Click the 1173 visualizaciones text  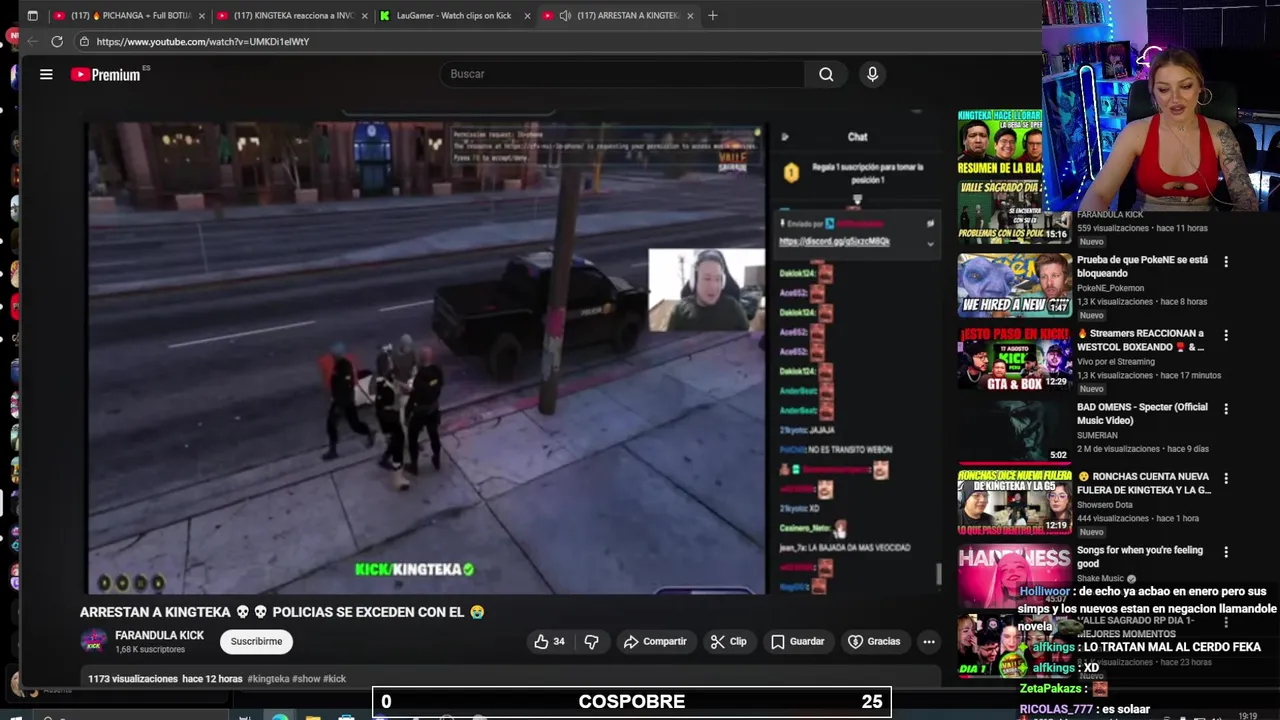point(133,679)
